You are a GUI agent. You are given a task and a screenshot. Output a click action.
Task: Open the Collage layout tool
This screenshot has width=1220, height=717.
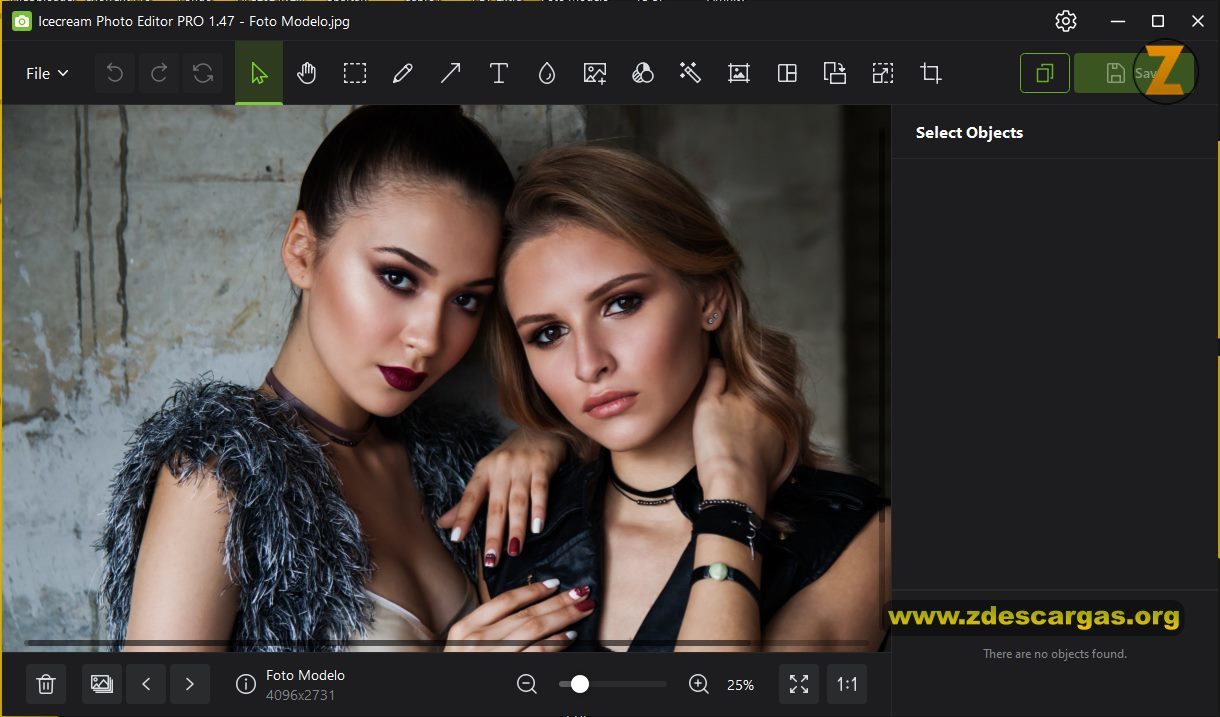coord(787,73)
